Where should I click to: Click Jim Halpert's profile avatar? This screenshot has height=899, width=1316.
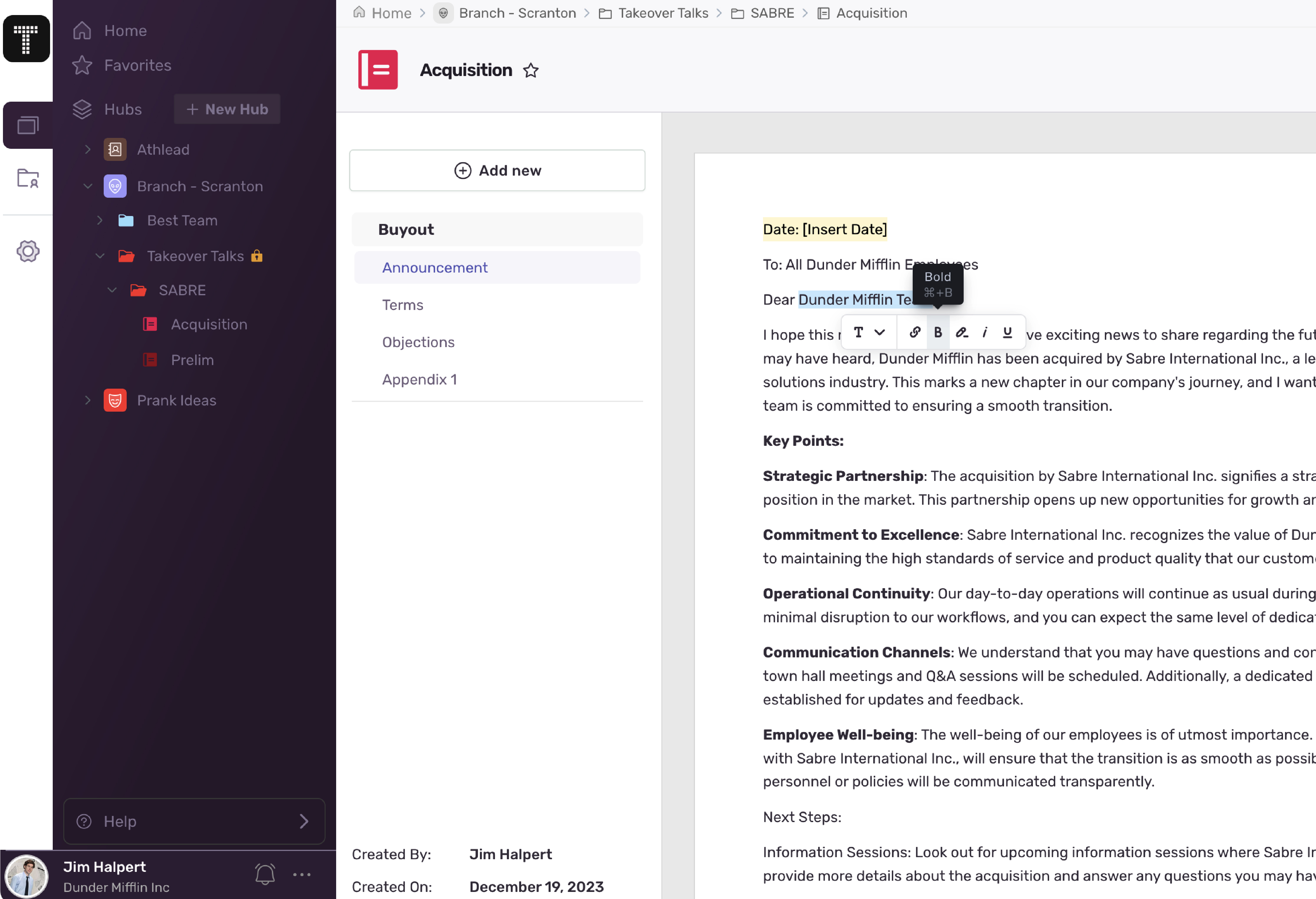click(x=27, y=875)
